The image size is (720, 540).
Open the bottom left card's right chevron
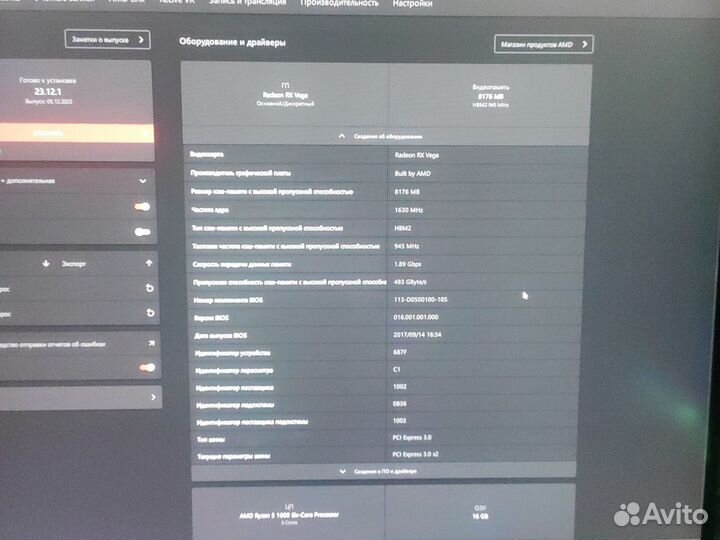(x=153, y=397)
